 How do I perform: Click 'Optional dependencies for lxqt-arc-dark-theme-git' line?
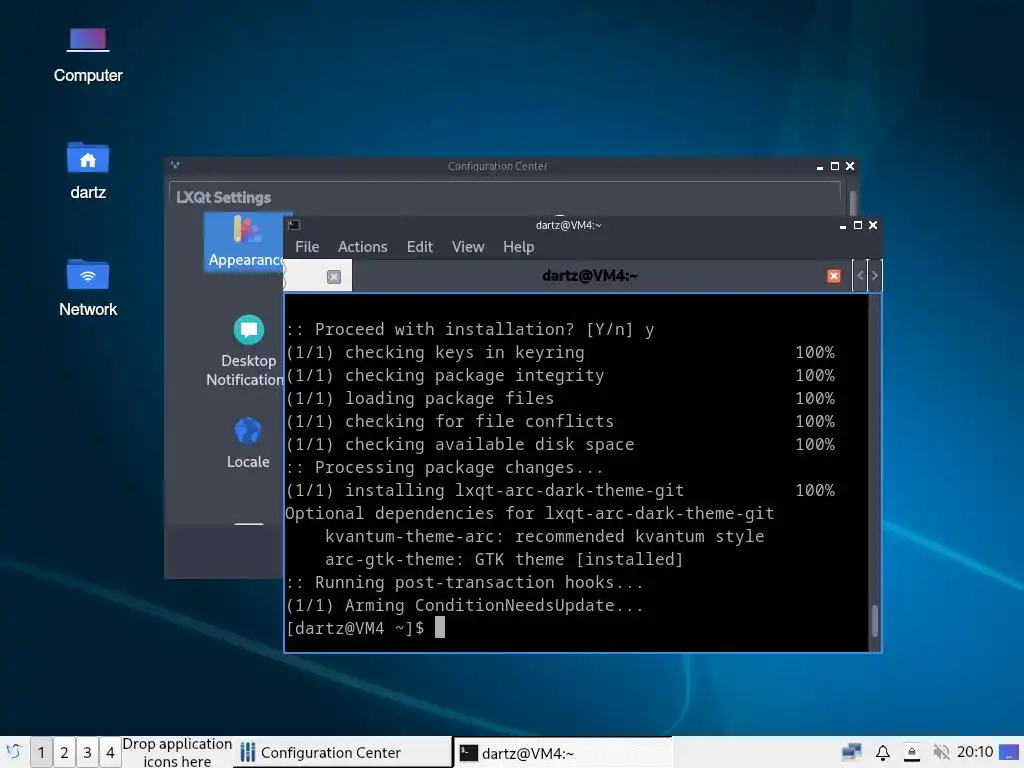click(x=530, y=513)
